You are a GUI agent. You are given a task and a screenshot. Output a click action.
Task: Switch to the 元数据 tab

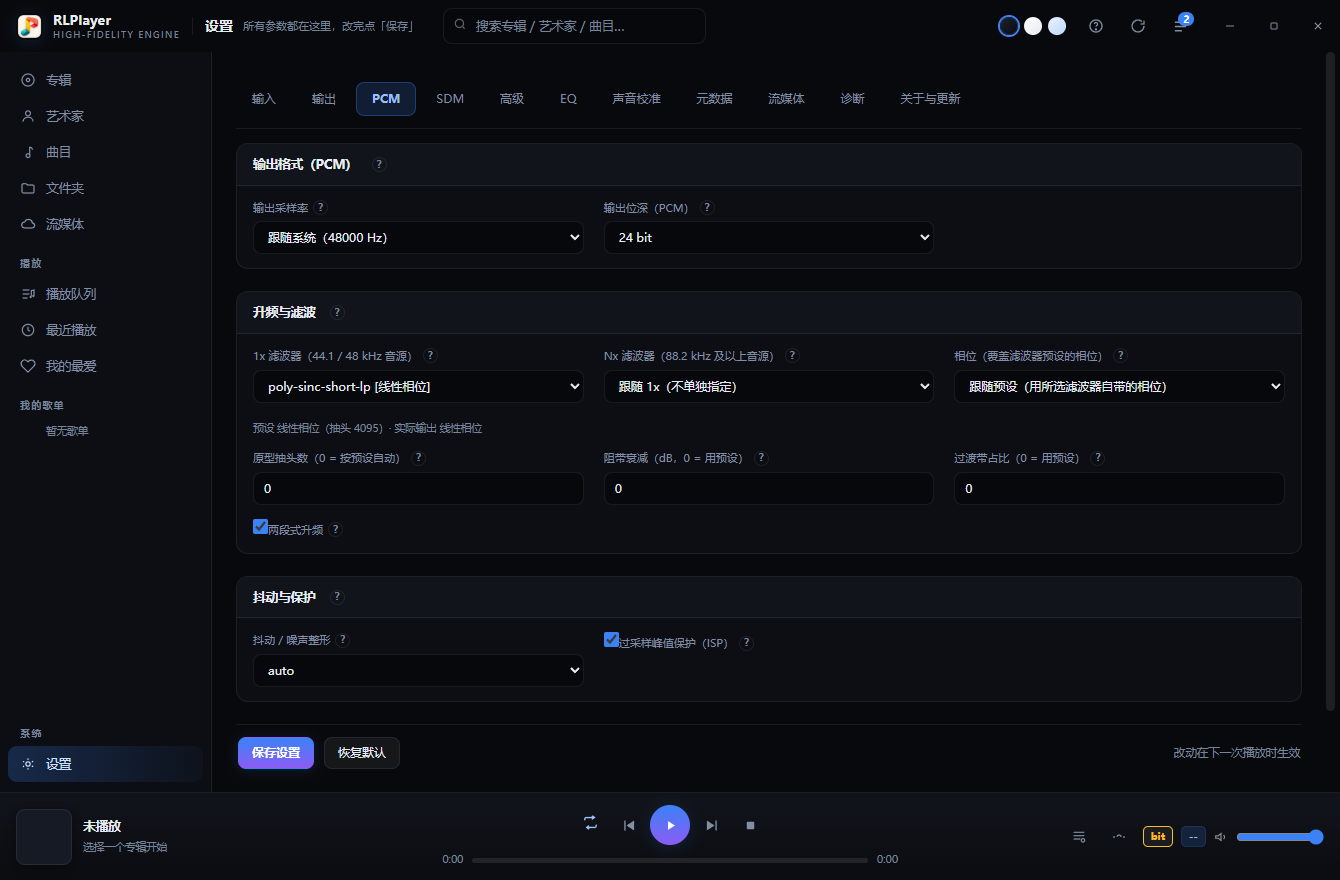(x=714, y=99)
